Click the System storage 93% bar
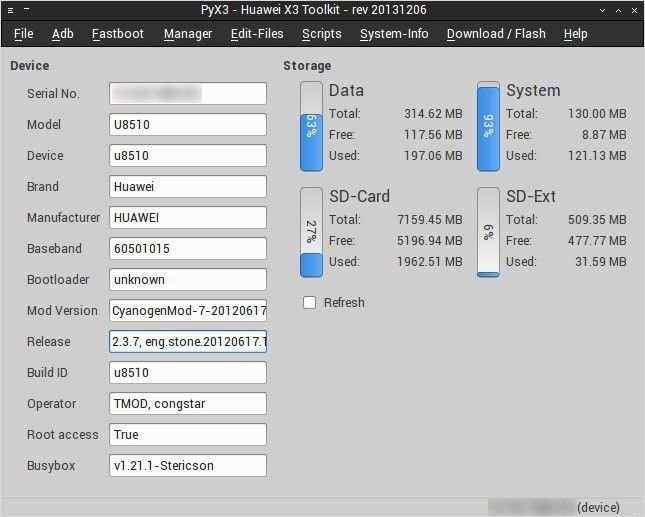This screenshot has height=517, width=645. [488, 126]
